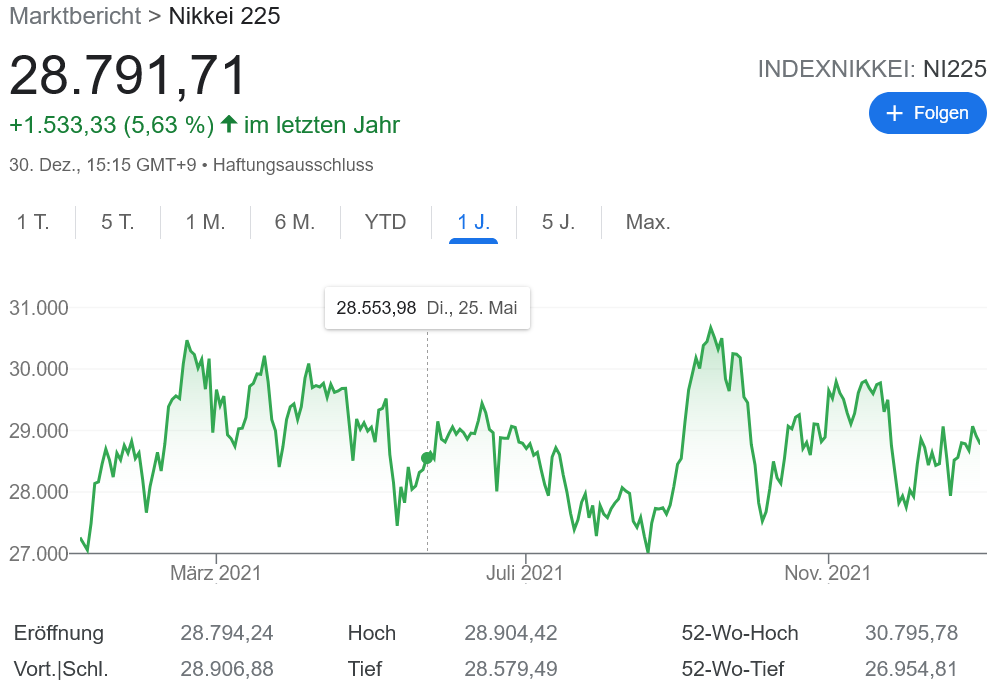Viewport: 990px width, 689px height.
Task: Click the Haftungsausschluss disclaimer link
Action: [x=293, y=165]
